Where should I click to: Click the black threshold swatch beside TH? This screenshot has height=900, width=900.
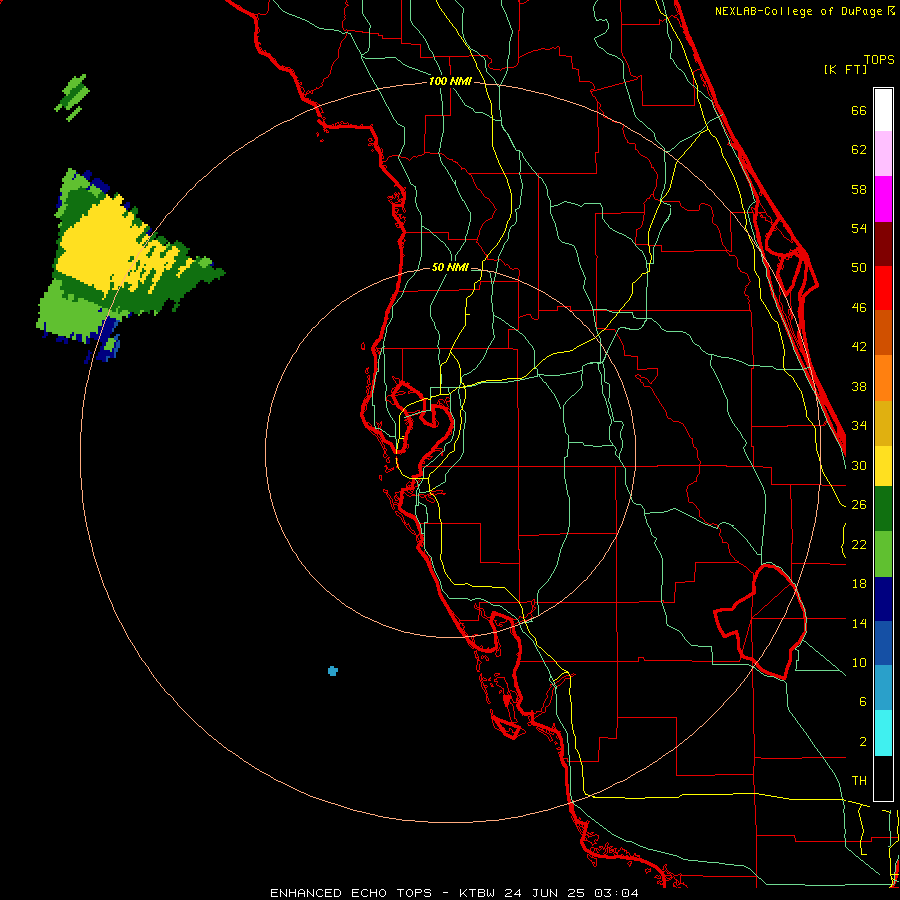click(x=883, y=778)
